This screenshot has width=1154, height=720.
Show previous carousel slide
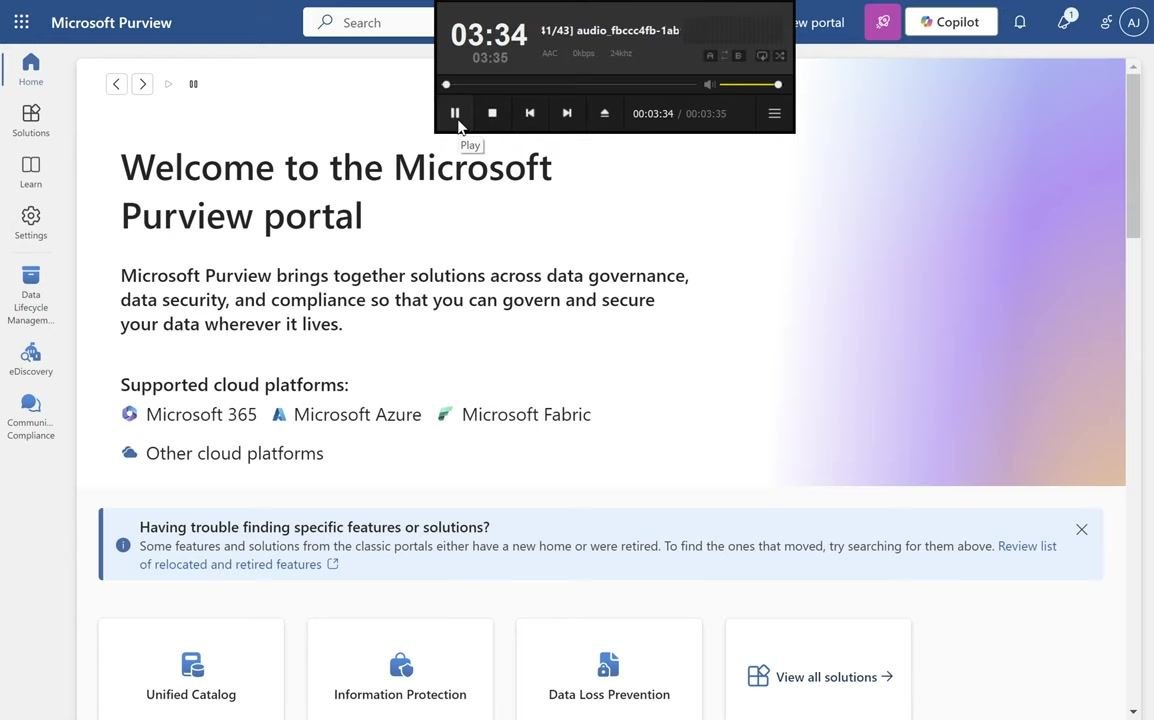pos(116,84)
